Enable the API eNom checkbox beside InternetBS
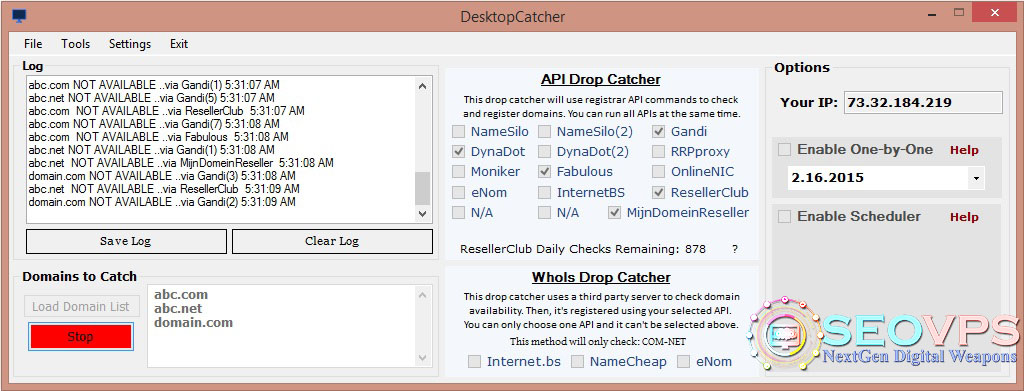The image size is (1024, 391). [x=459, y=193]
